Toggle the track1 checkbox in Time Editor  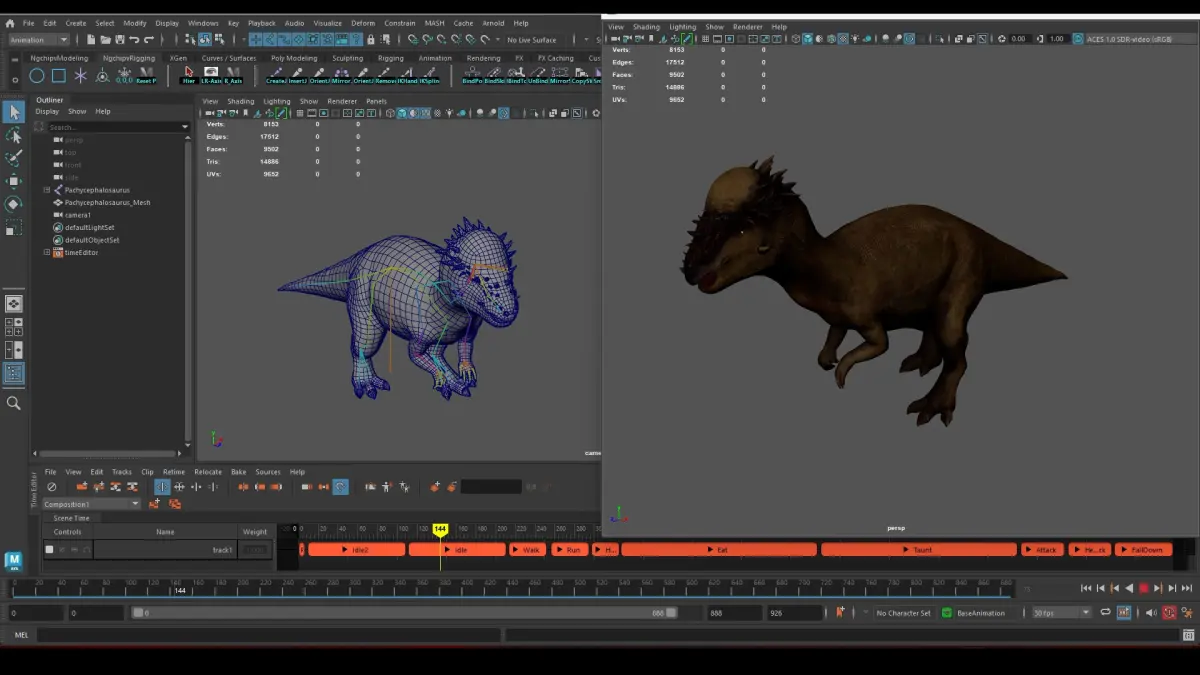pos(49,550)
